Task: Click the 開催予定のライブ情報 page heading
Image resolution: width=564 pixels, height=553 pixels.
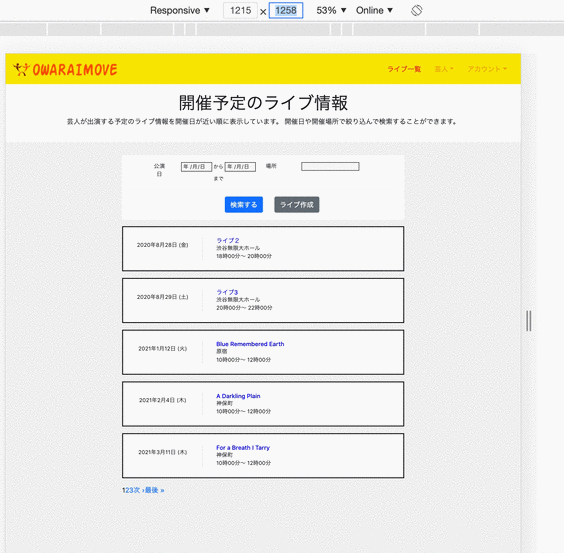Action: point(263,103)
